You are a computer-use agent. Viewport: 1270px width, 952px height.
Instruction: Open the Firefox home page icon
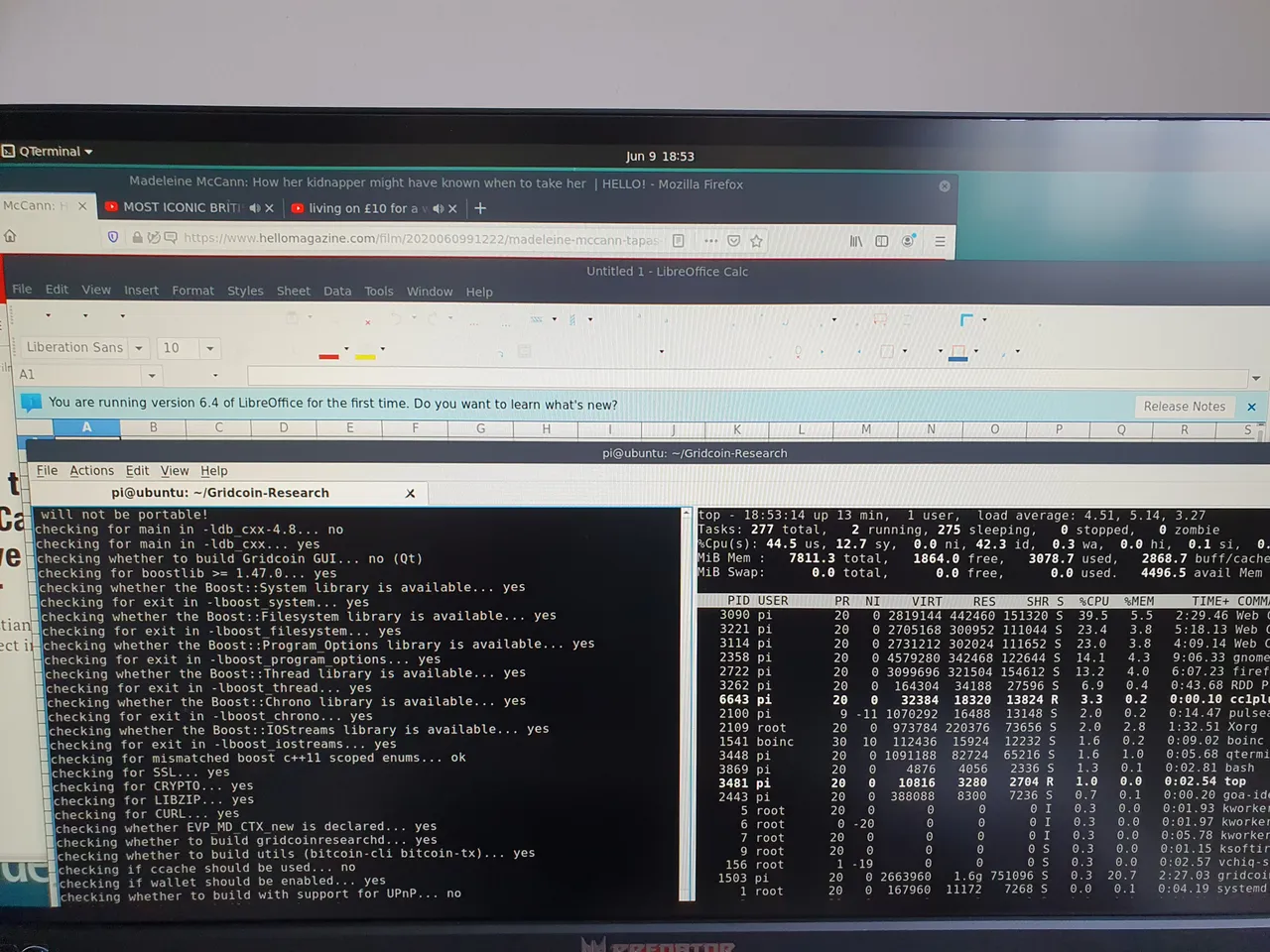(10, 236)
